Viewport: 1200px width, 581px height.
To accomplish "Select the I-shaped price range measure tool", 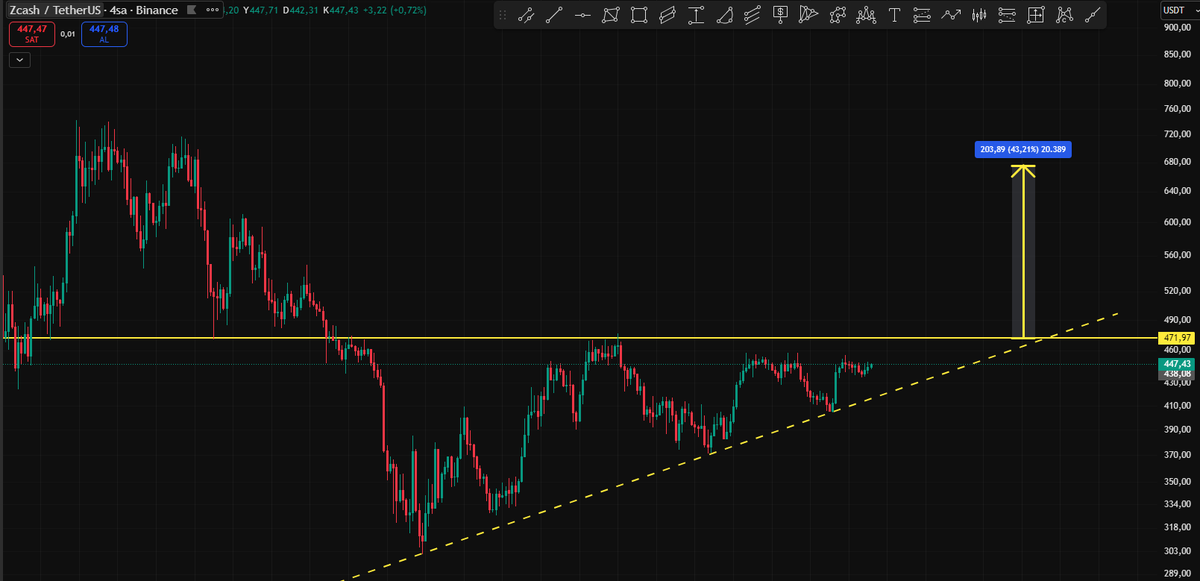I will click(696, 15).
